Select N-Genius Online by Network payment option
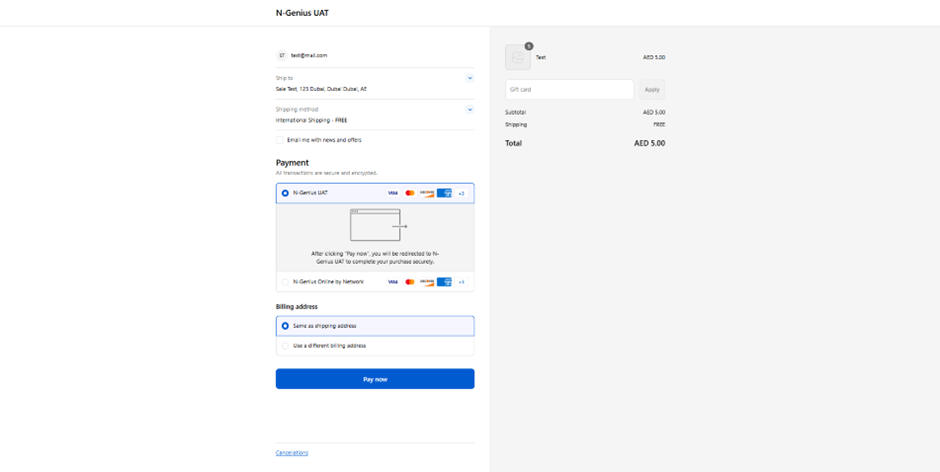940x472 pixels. [x=285, y=282]
